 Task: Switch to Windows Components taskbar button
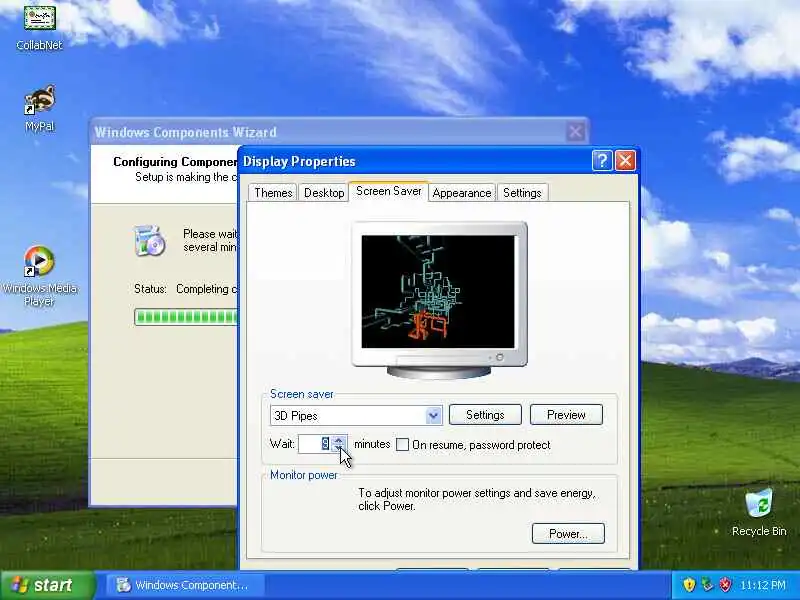[185, 585]
